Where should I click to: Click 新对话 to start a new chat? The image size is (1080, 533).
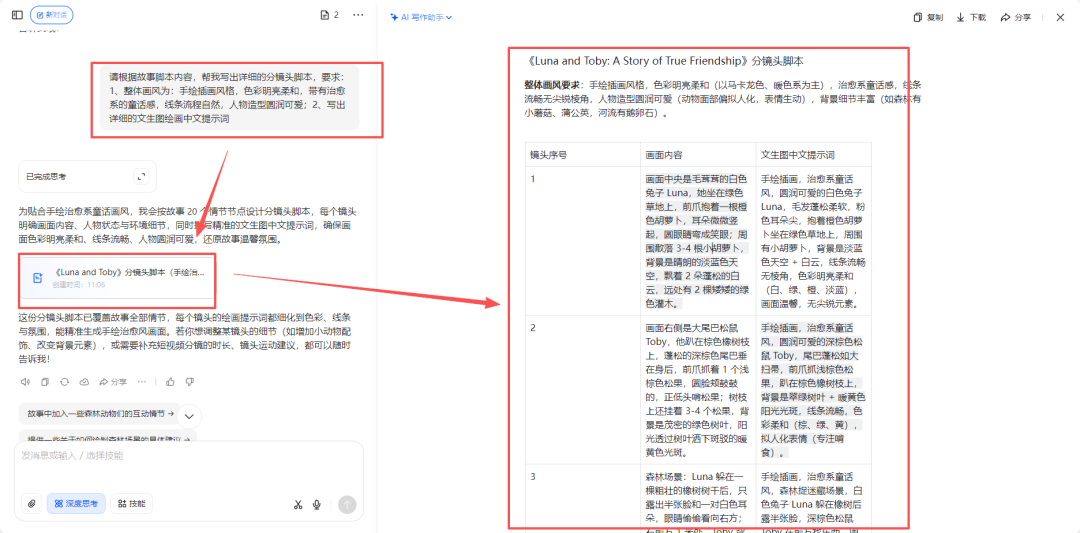coord(51,15)
